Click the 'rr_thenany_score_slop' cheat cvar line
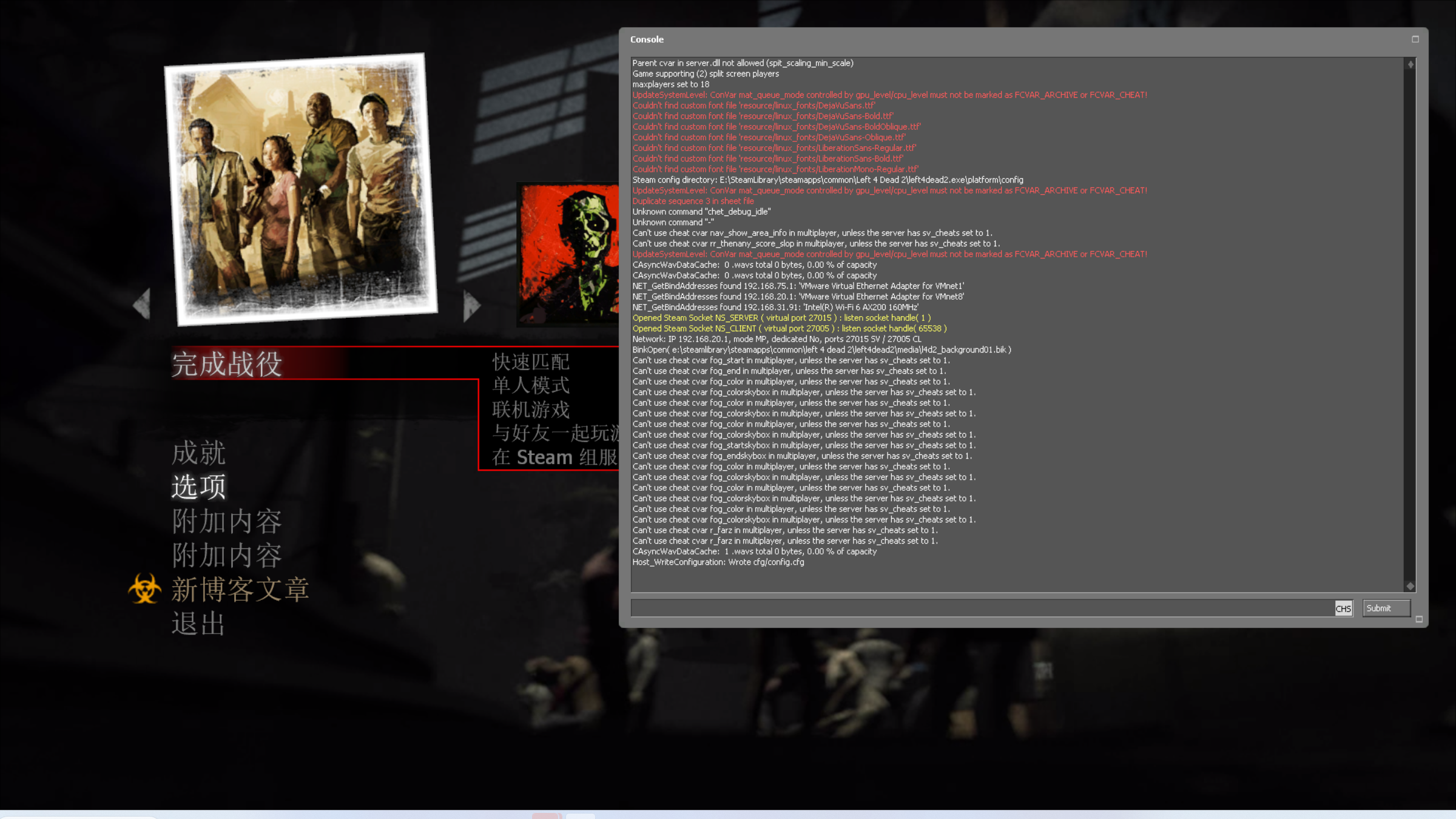This screenshot has height=819, width=1456. 816,243
